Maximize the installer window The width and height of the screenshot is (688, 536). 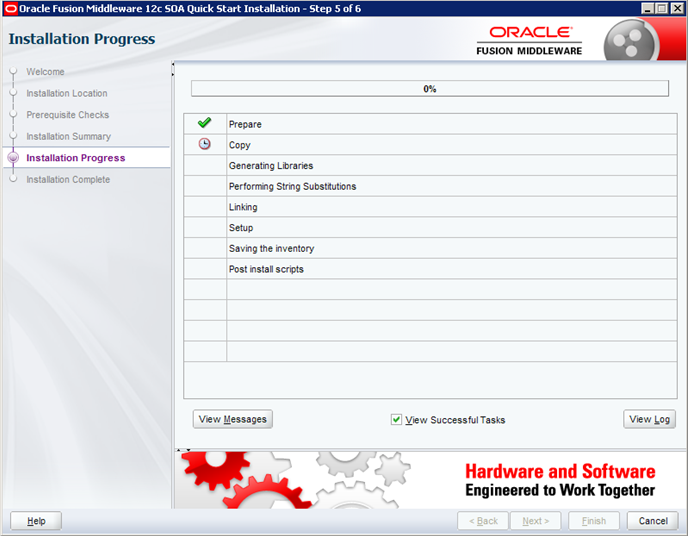pyautogui.click(x=662, y=8)
